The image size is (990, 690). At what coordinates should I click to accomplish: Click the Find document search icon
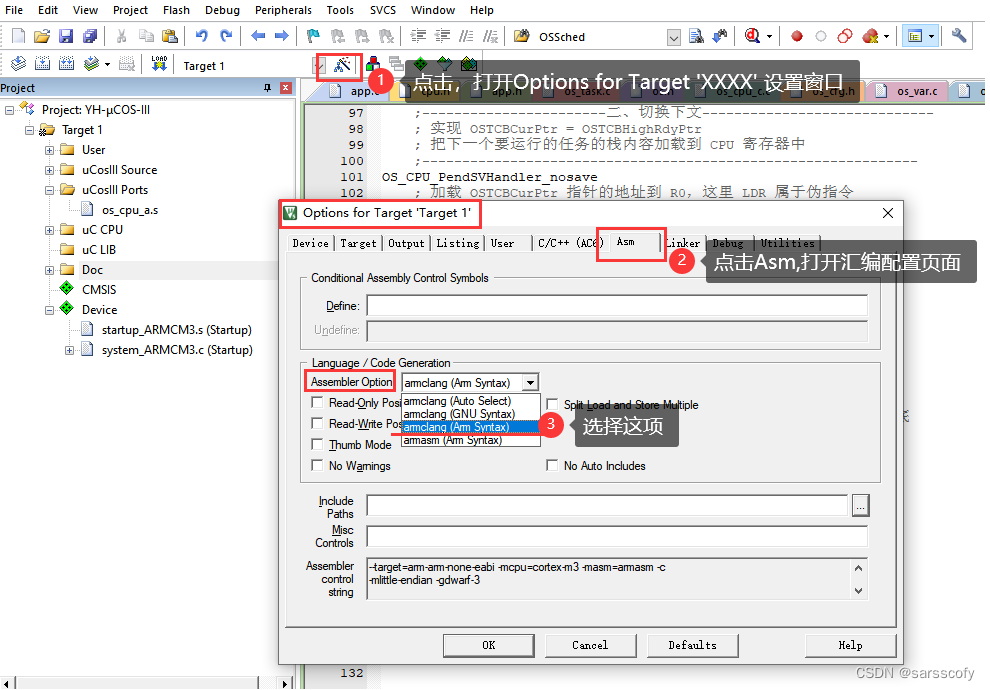click(696, 36)
